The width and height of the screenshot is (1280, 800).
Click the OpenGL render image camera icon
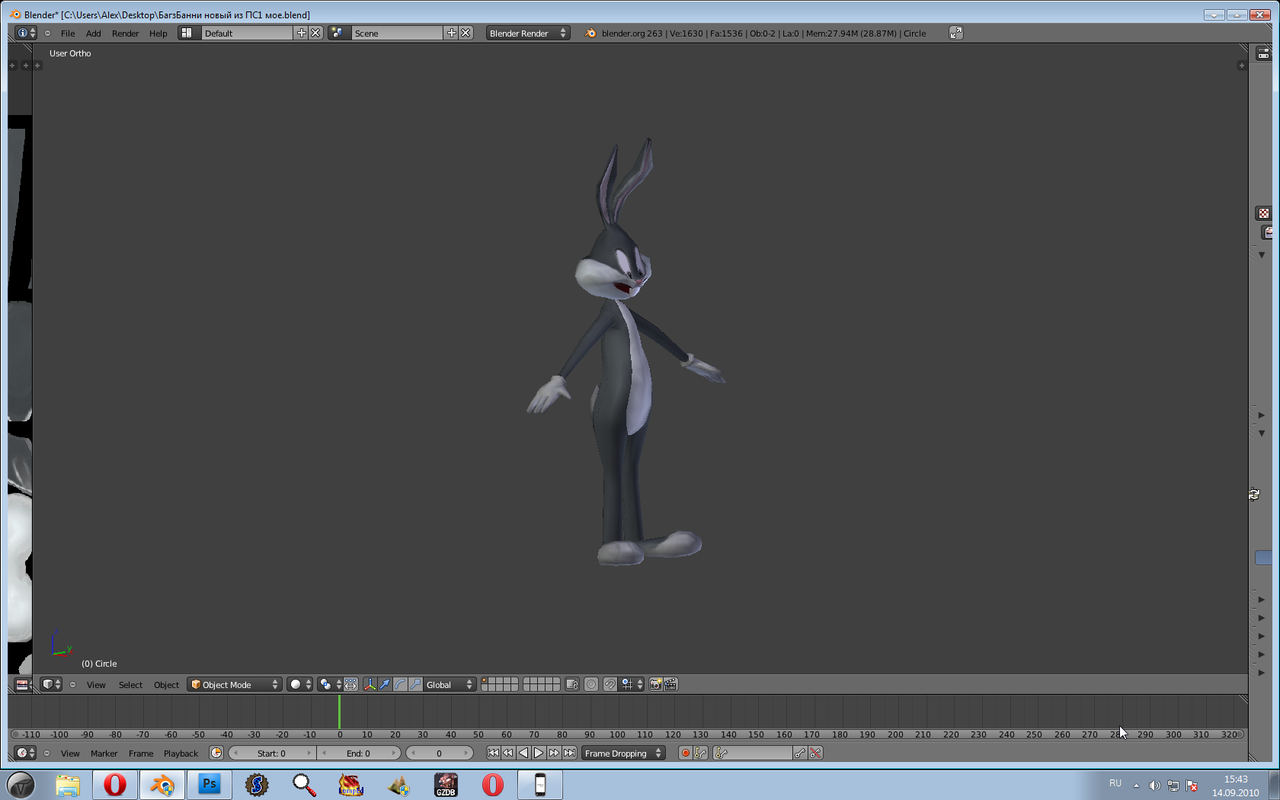pos(656,685)
